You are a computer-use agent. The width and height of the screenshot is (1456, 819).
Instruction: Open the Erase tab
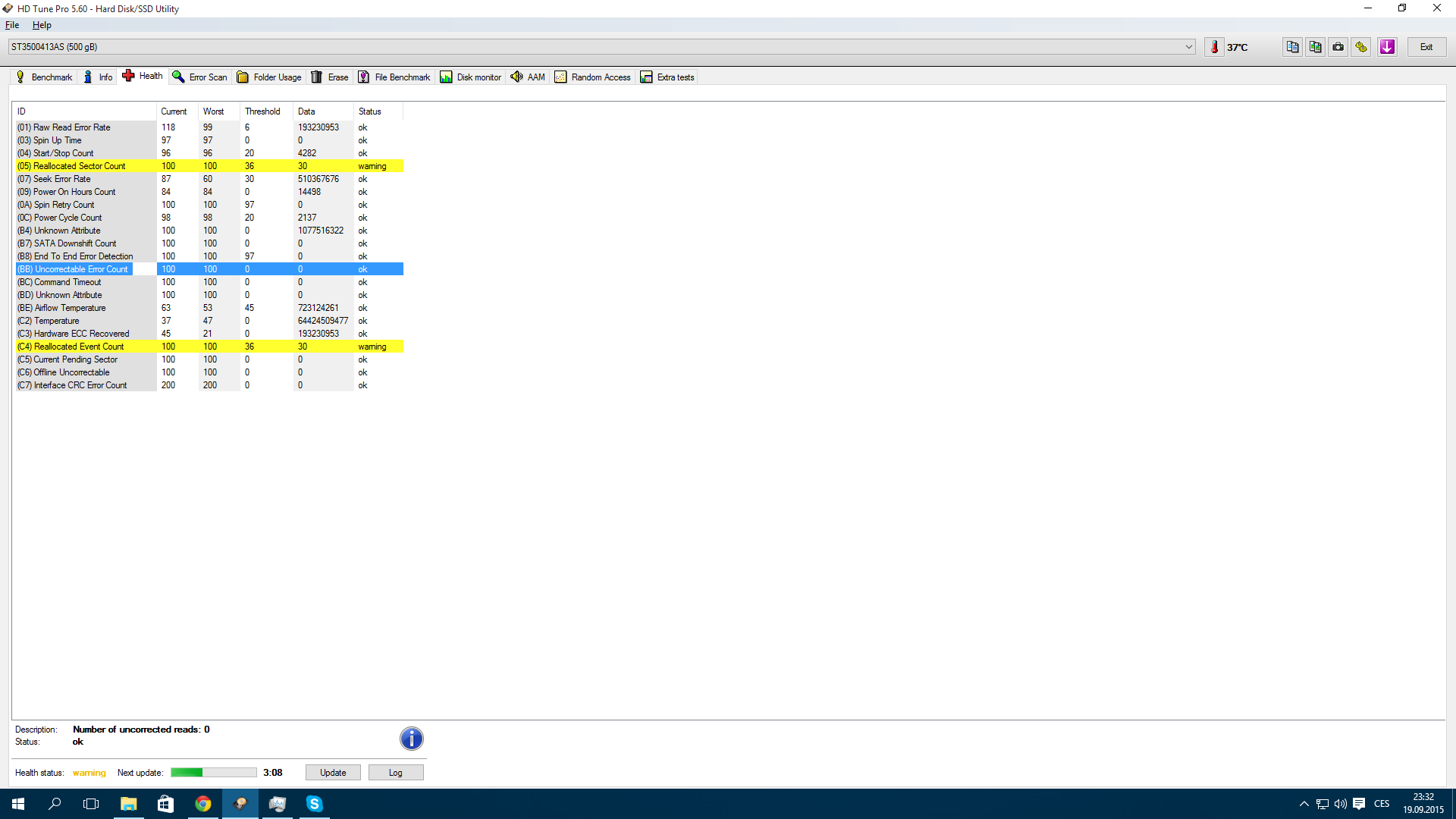pos(330,77)
